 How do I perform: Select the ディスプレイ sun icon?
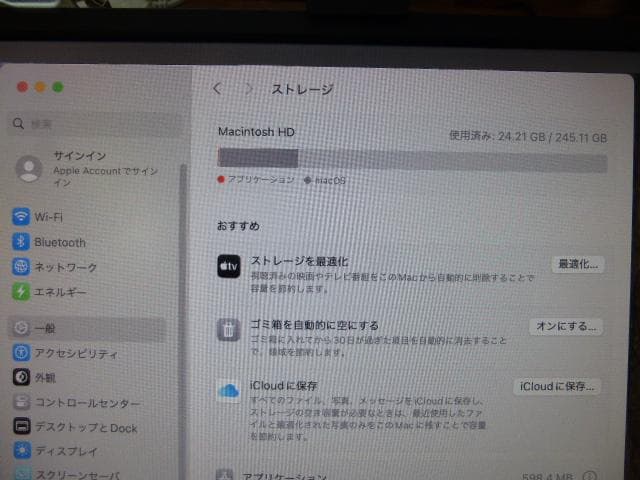click(22, 451)
